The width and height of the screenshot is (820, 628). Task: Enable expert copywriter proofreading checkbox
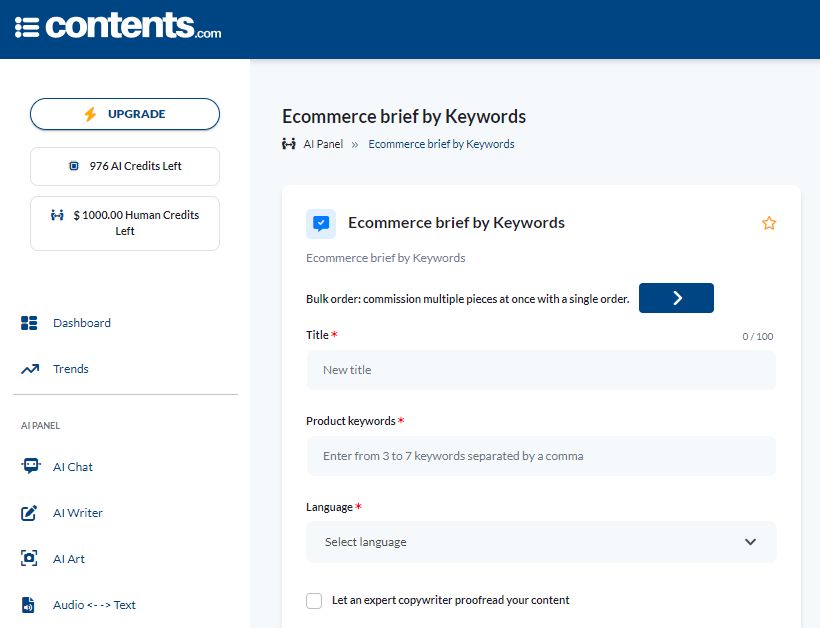[x=314, y=600]
